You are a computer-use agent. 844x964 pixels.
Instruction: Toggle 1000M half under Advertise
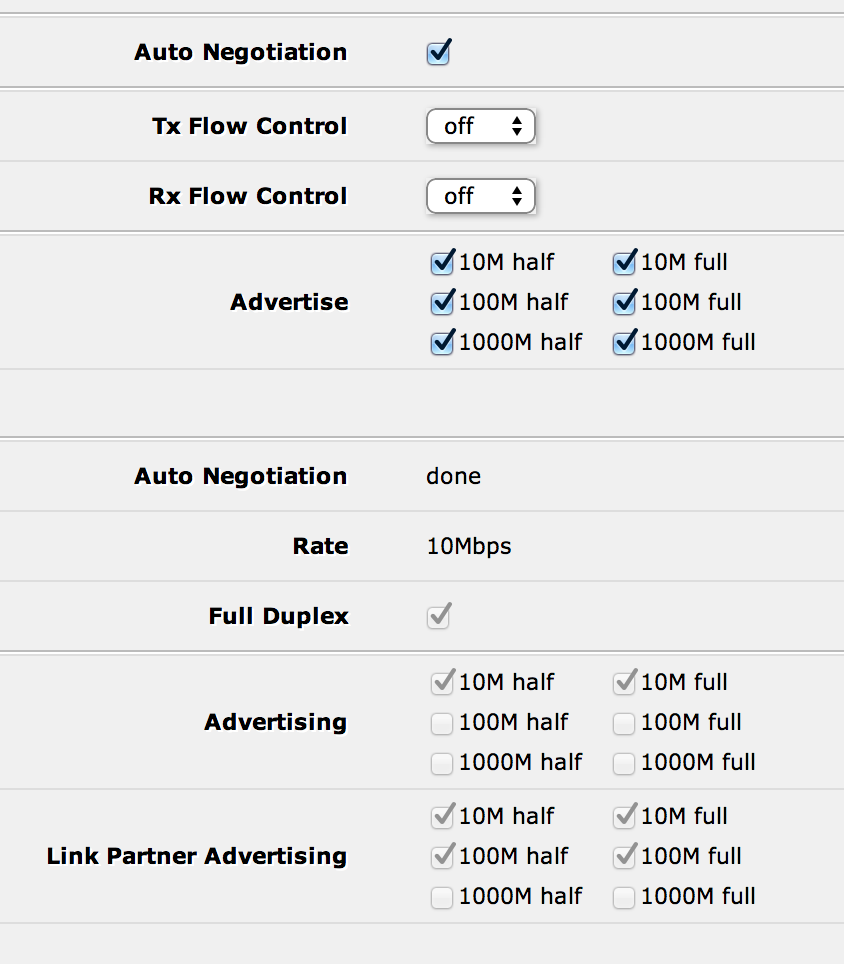(x=442, y=343)
